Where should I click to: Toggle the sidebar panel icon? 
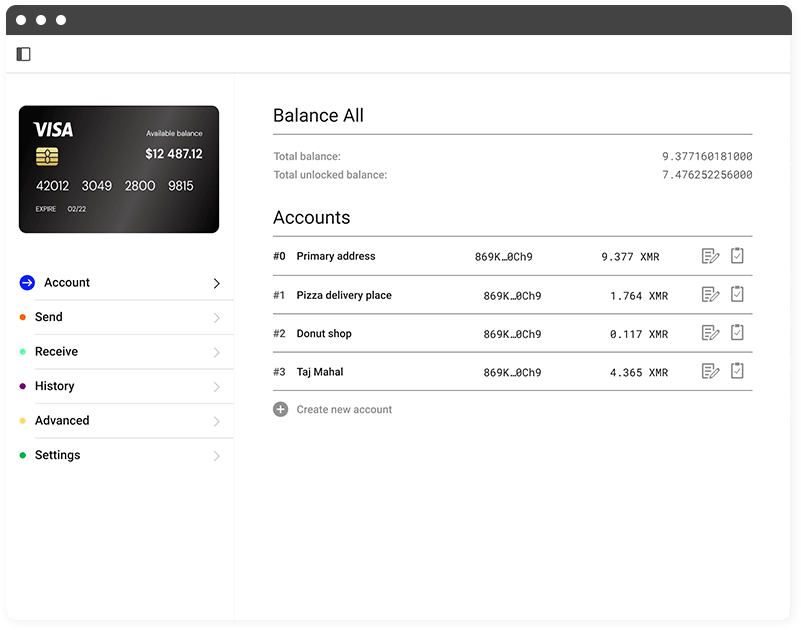click(23, 54)
